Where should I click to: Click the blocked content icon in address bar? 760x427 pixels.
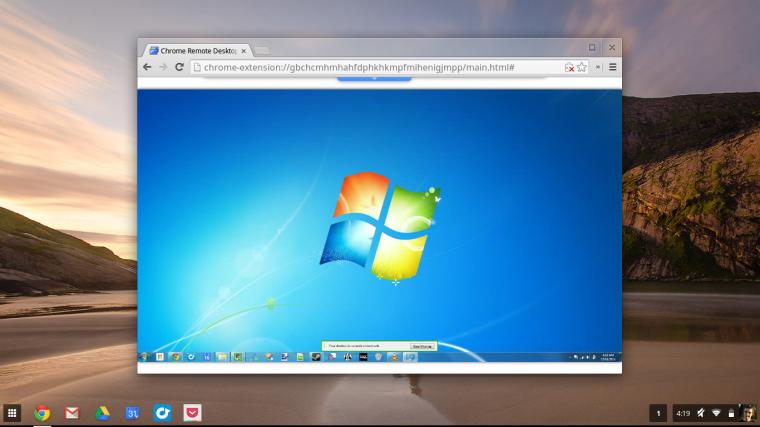[569, 67]
